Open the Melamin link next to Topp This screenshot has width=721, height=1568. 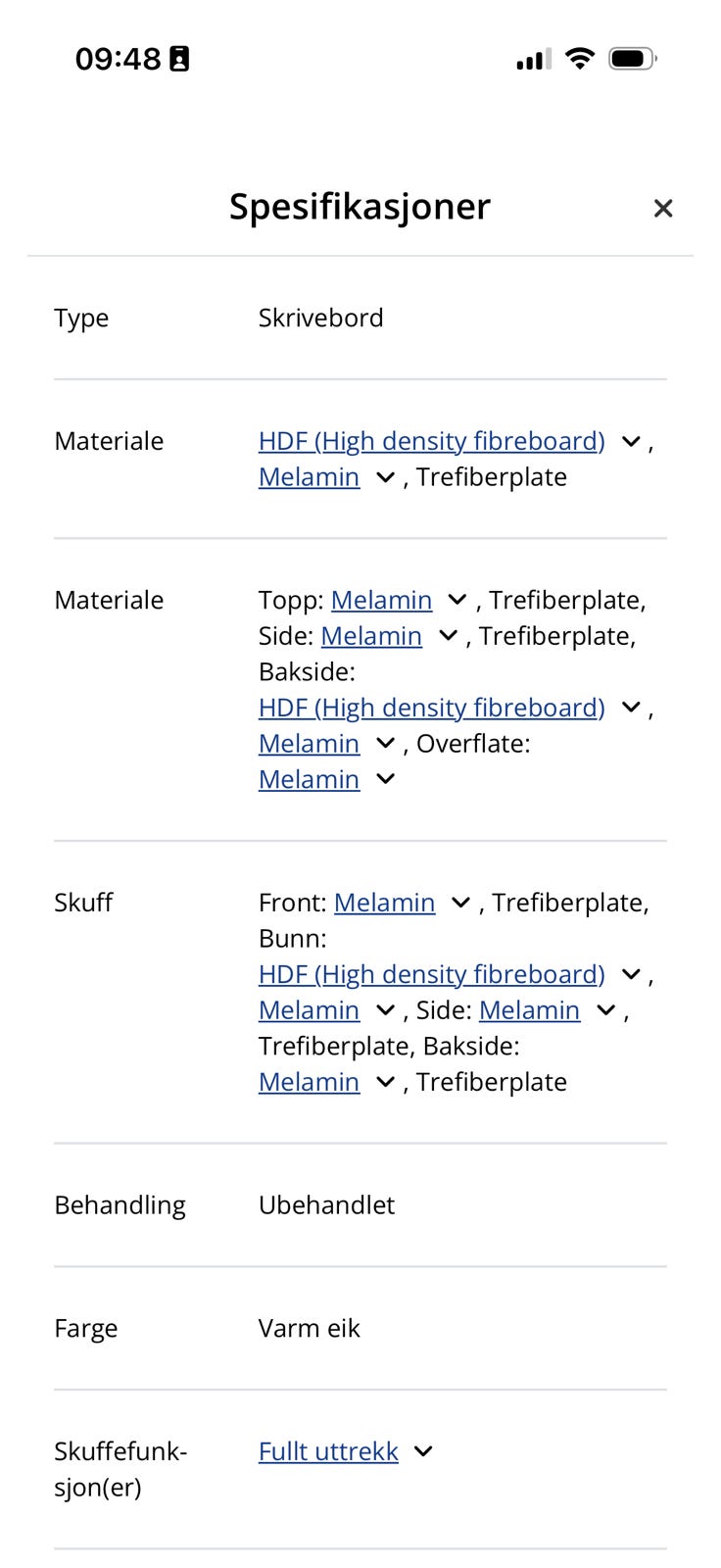pyautogui.click(x=382, y=600)
